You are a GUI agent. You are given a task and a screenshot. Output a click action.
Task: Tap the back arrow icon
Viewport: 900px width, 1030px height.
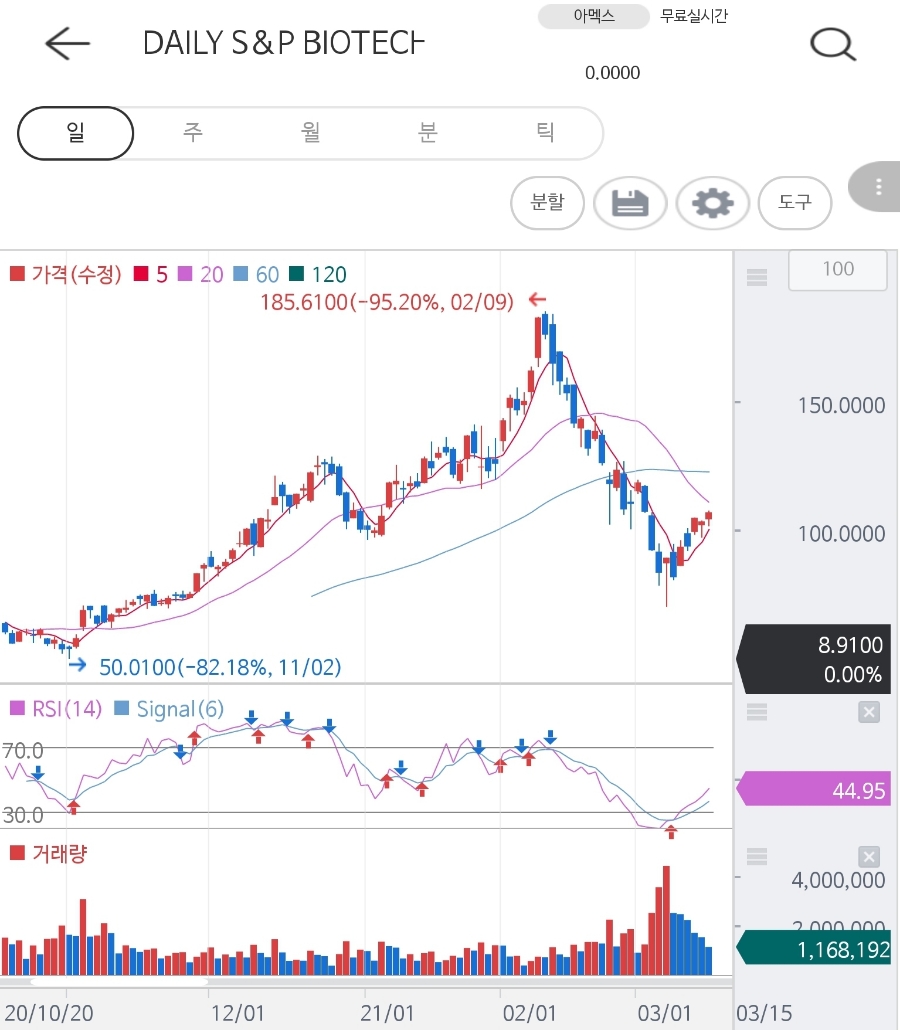click(67, 43)
